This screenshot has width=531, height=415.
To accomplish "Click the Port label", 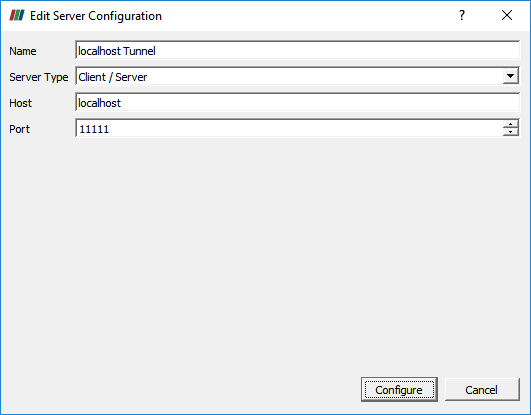I will pyautogui.click(x=19, y=129).
